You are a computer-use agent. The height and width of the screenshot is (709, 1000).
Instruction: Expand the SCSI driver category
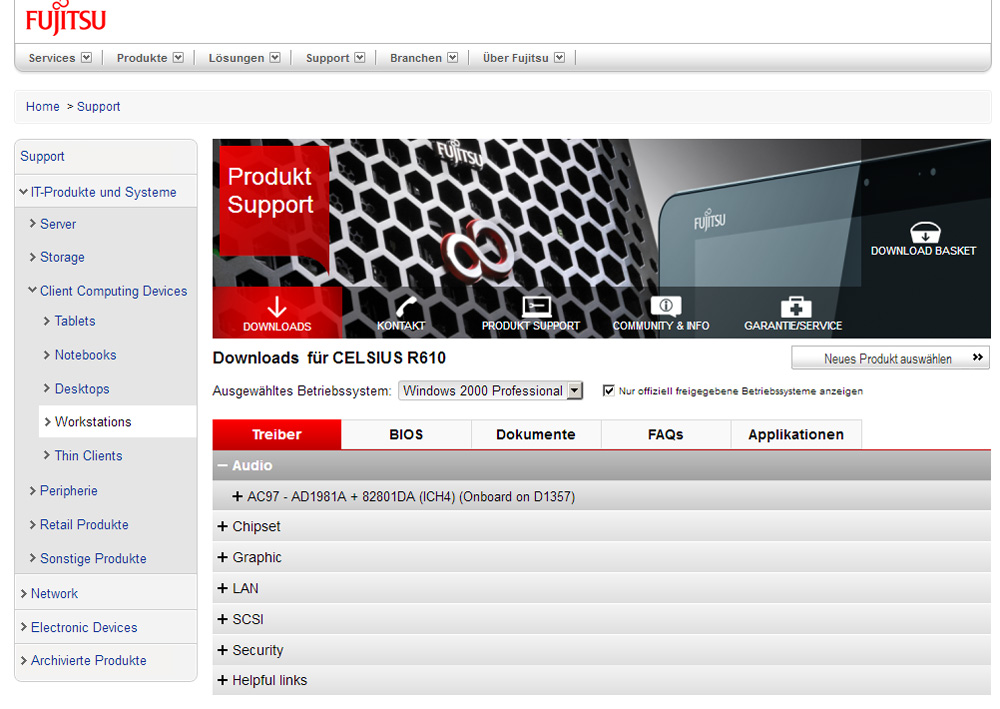[x=223, y=618]
